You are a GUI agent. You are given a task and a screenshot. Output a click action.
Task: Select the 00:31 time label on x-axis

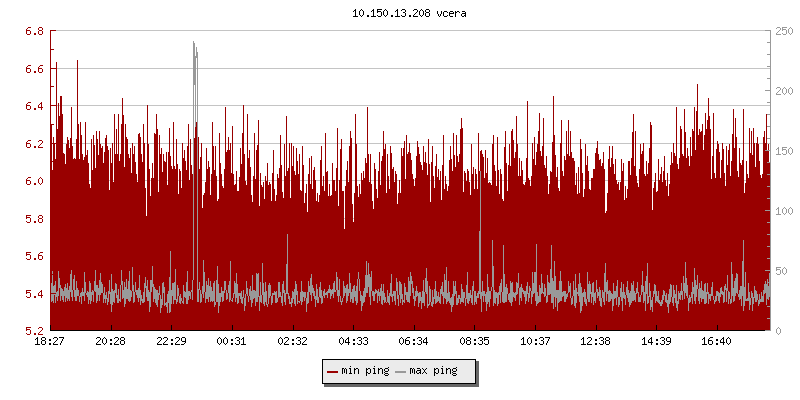(232, 341)
